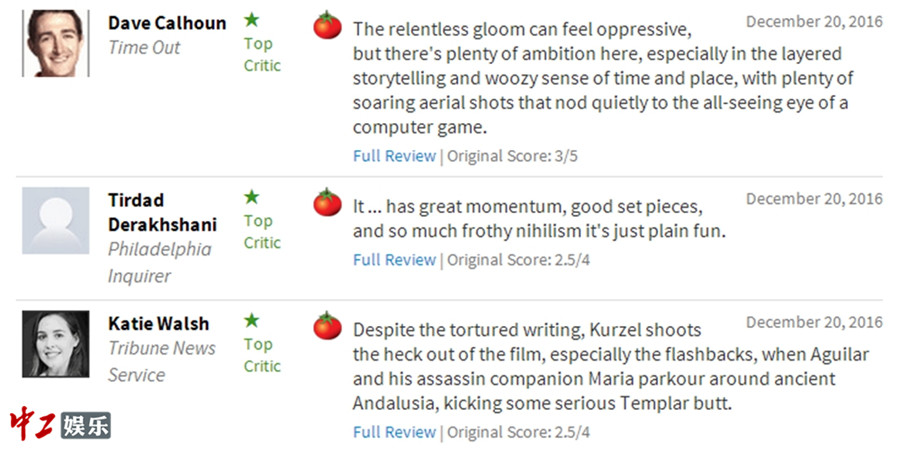The width and height of the screenshot is (900, 451).
Task: Click the tomato icon beside Tirdad Derakhshani's review
Action: pyautogui.click(x=327, y=202)
